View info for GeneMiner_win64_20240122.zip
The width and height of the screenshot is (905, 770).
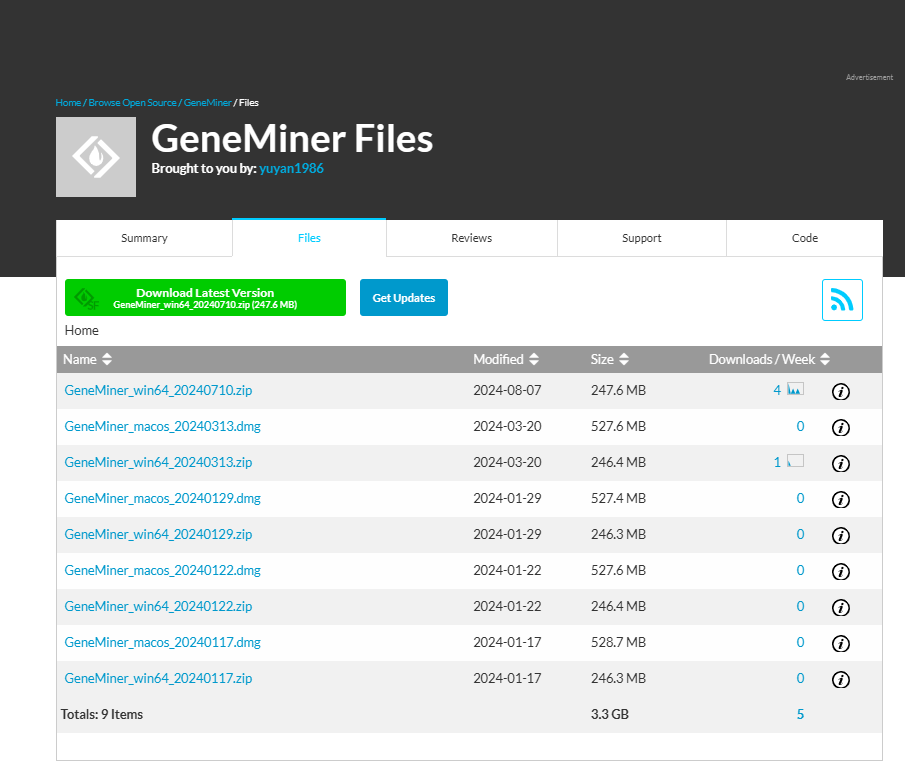pyautogui.click(x=840, y=607)
